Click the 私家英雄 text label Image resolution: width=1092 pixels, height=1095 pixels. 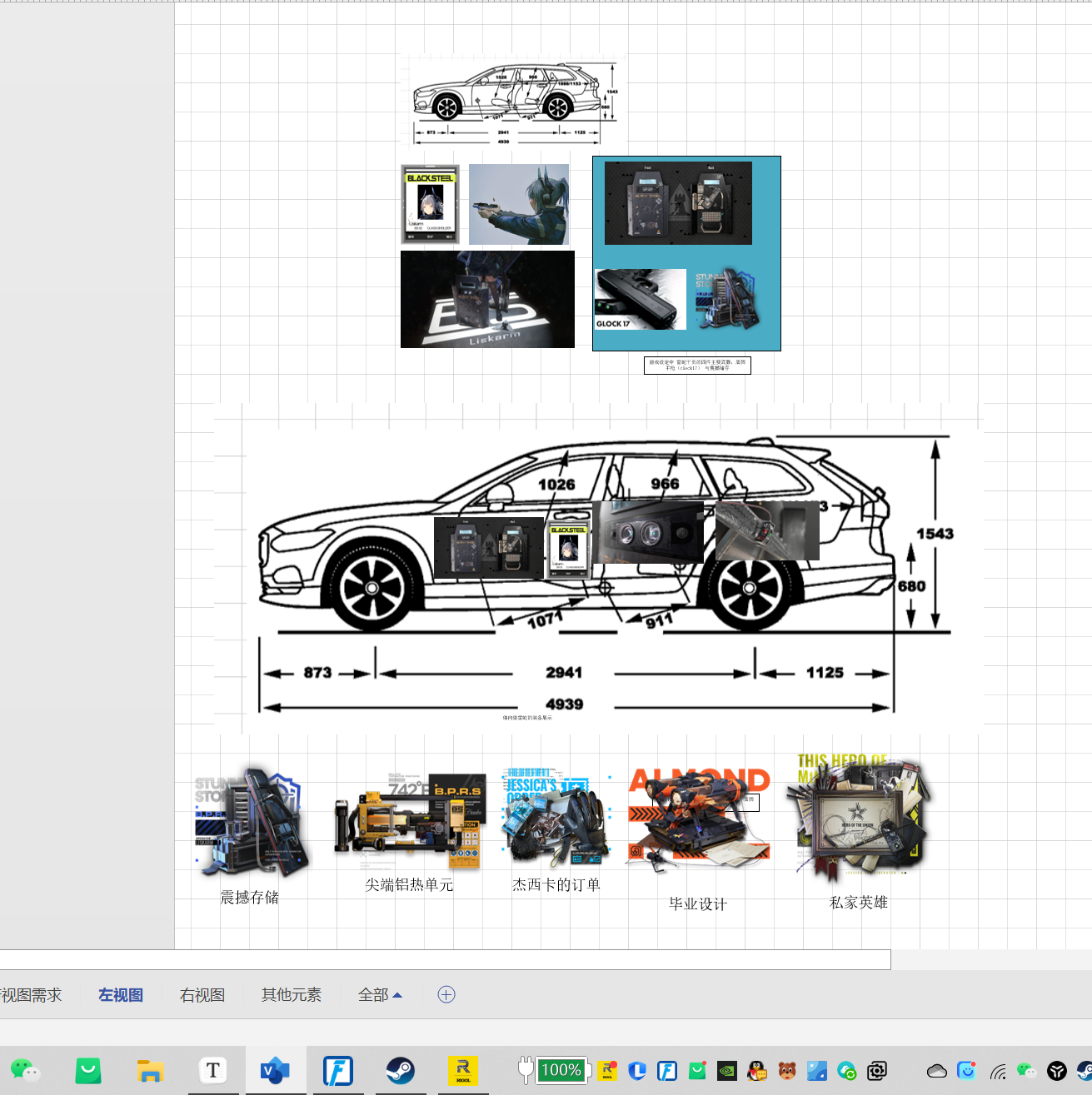pyautogui.click(x=859, y=903)
